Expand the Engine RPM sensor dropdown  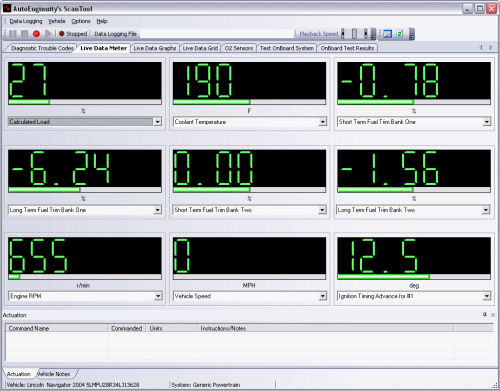pos(158,296)
